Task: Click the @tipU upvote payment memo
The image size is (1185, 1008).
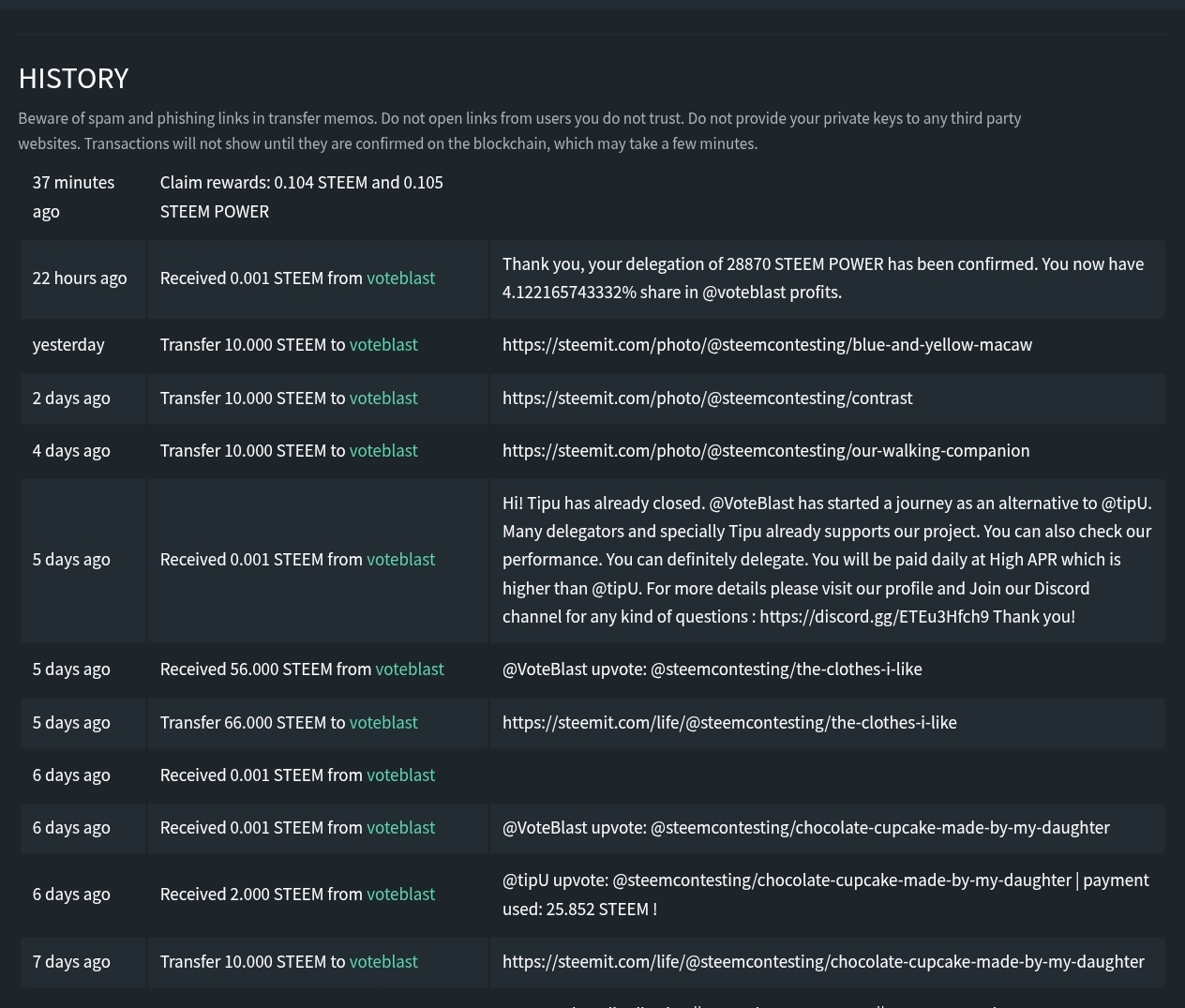Action: [825, 895]
